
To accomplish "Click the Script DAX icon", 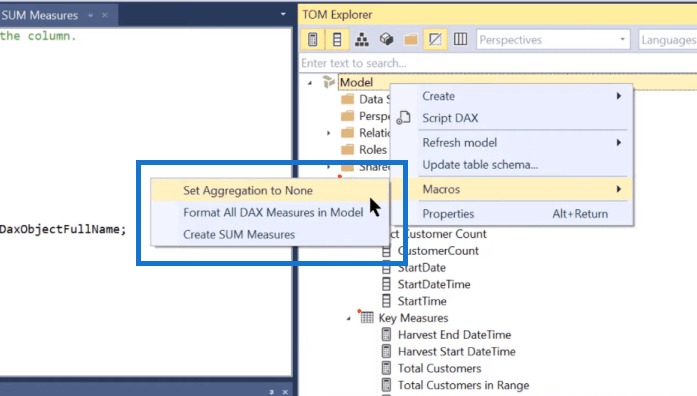I will click(403, 118).
